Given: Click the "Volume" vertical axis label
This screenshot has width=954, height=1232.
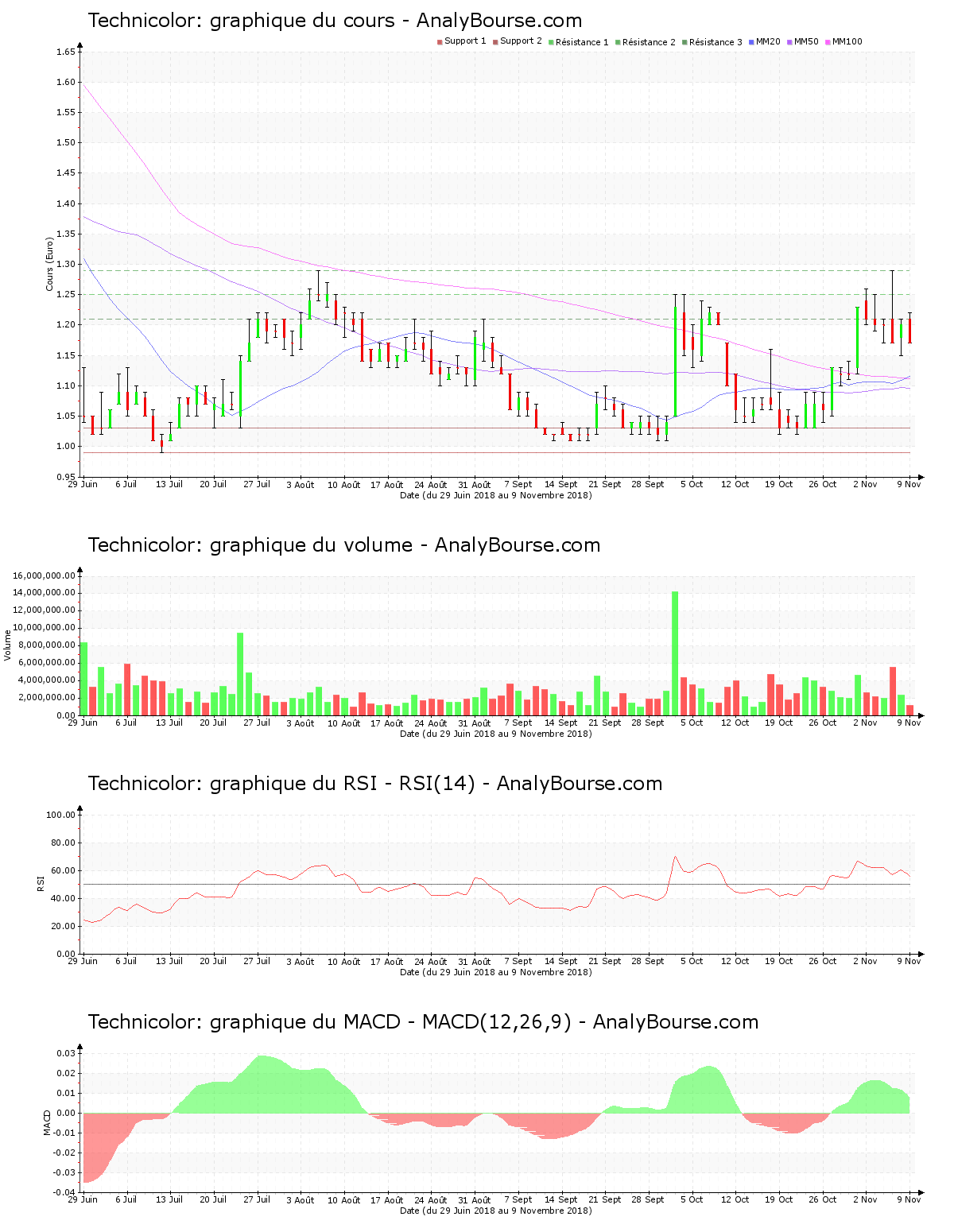Looking at the screenshot, I should (x=8, y=645).
